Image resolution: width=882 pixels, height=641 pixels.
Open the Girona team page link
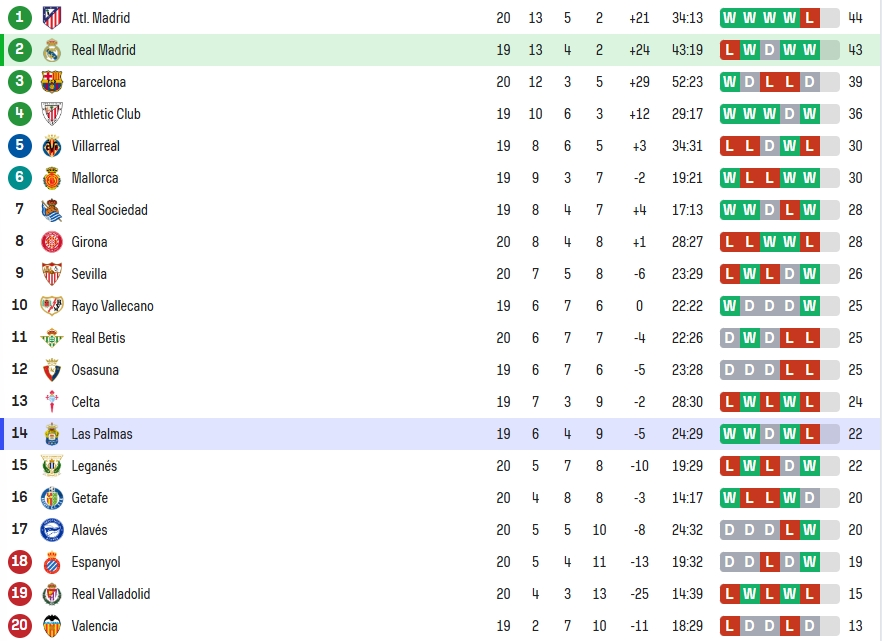pyautogui.click(x=89, y=242)
